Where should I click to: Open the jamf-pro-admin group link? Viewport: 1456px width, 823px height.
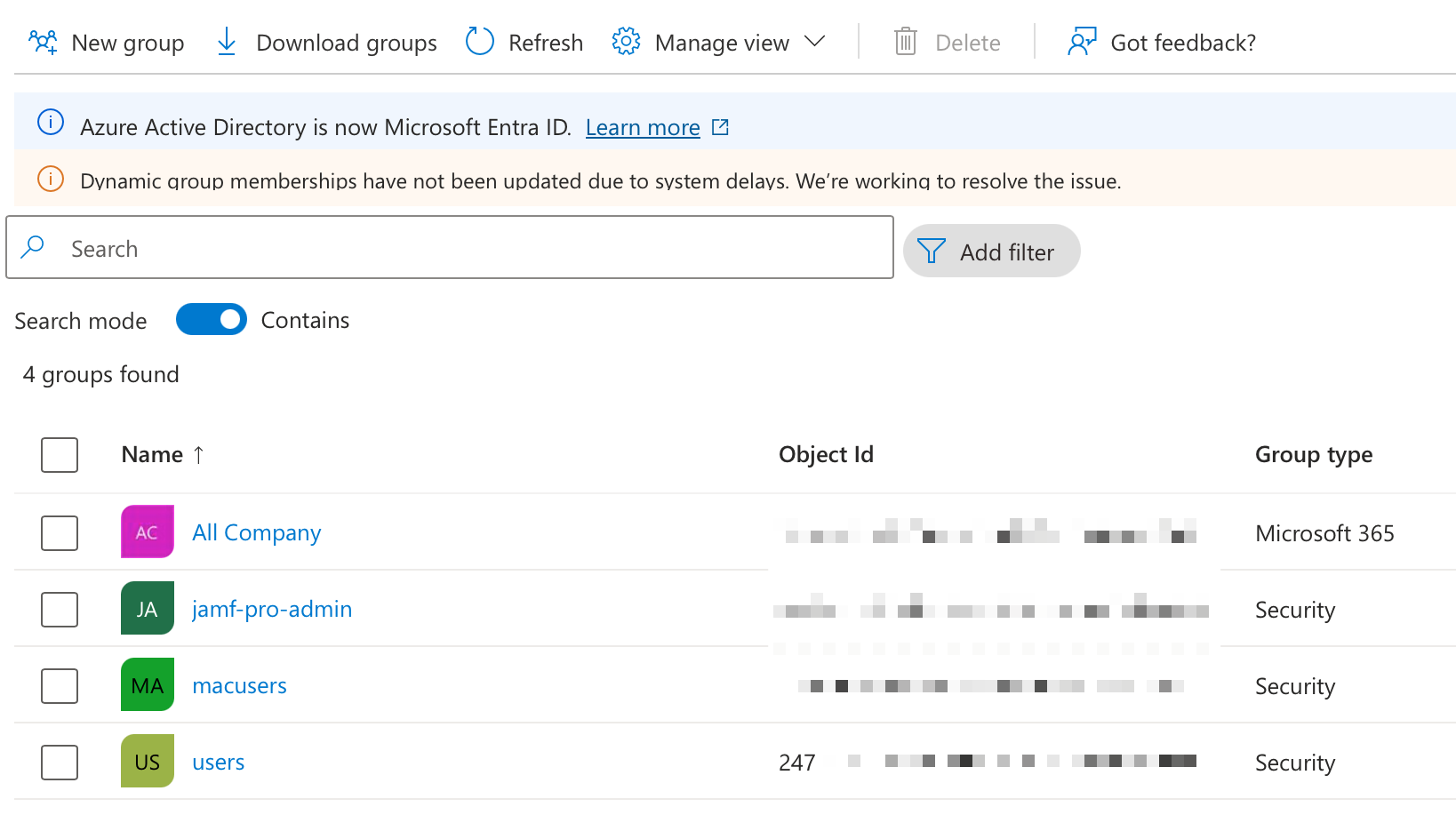[272, 609]
